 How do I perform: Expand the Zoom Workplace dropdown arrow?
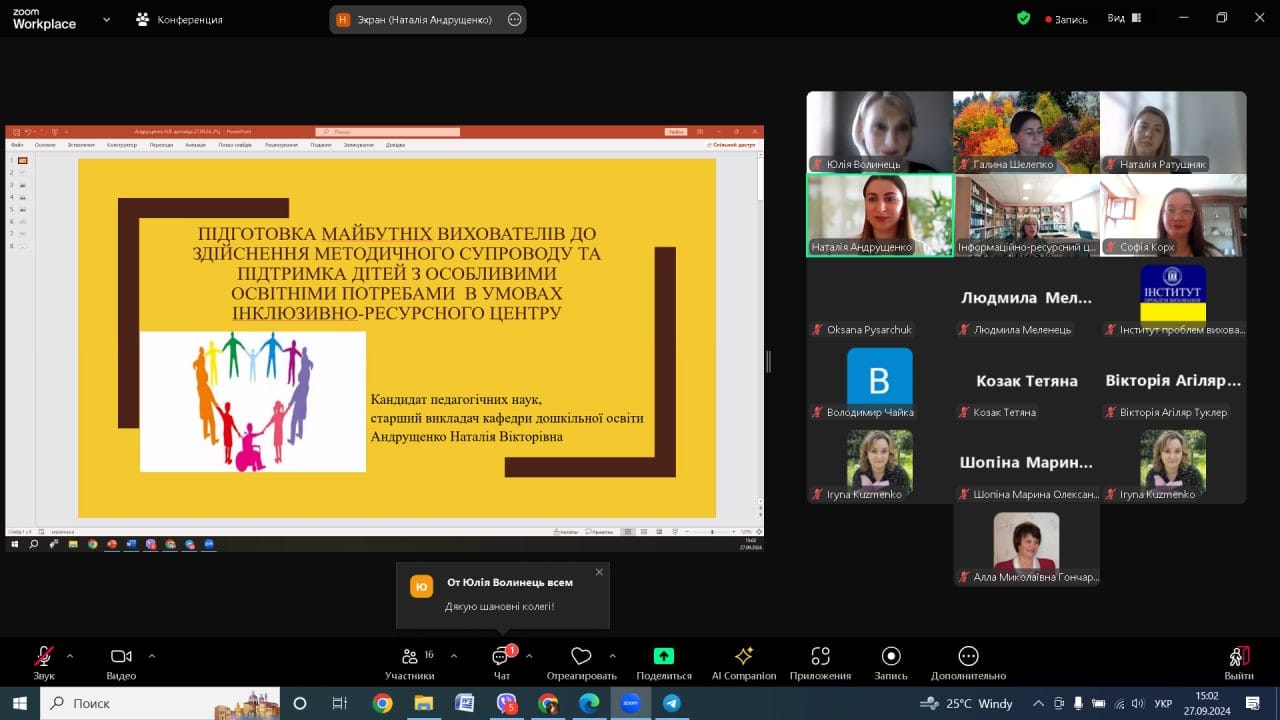point(106,19)
